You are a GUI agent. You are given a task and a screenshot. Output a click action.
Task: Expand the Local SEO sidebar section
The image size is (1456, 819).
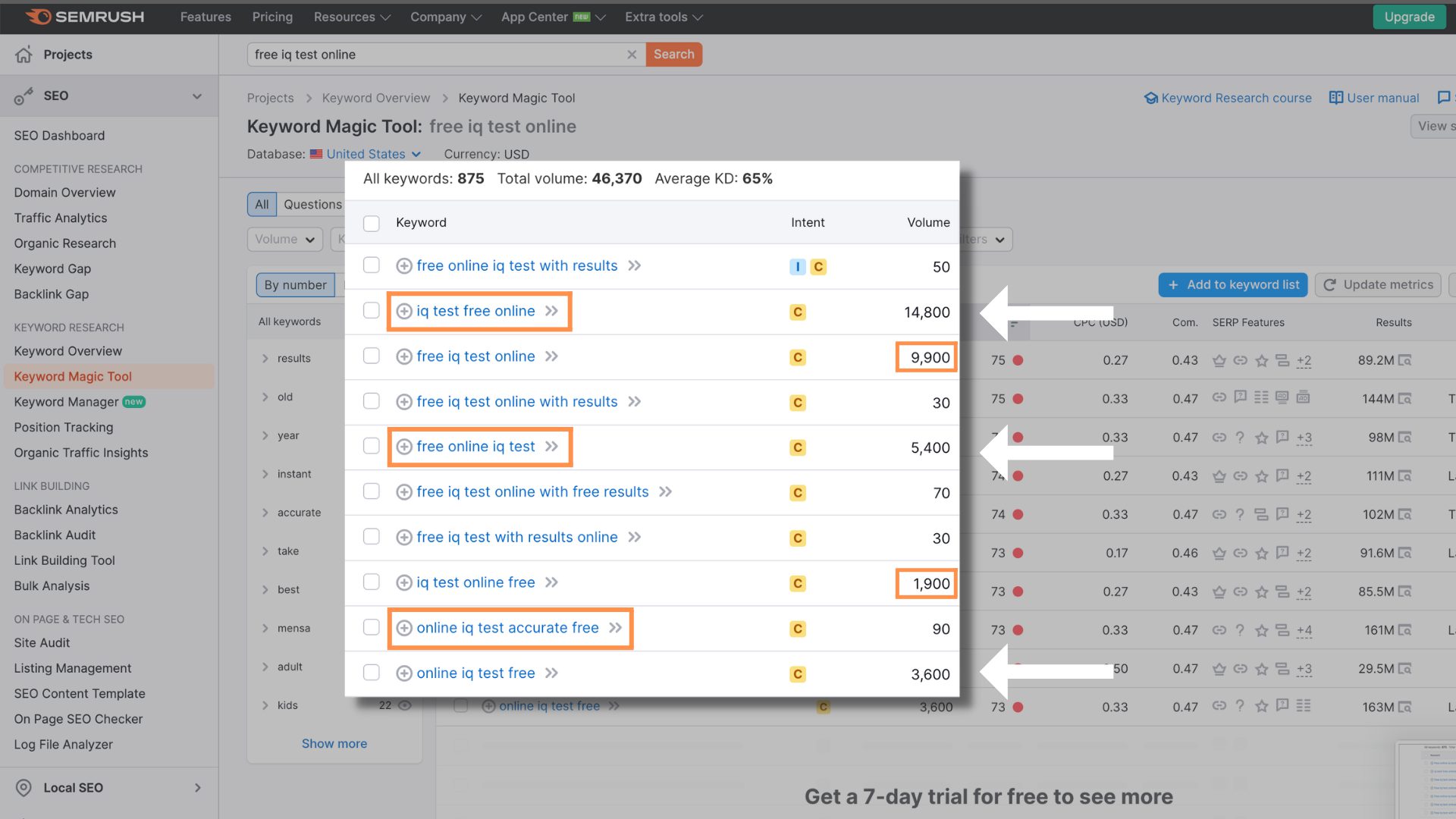coord(197,788)
